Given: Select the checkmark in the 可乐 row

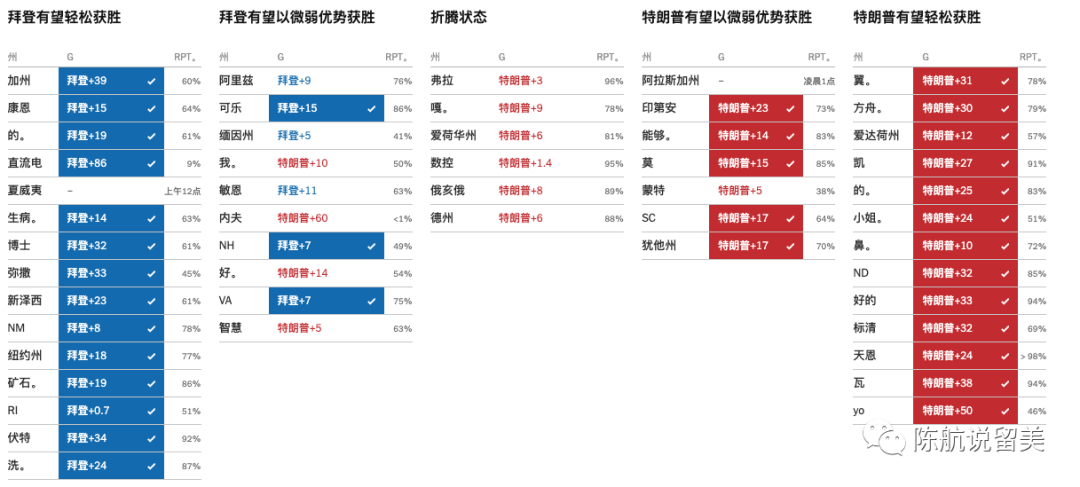Looking at the screenshot, I should pos(372,108).
